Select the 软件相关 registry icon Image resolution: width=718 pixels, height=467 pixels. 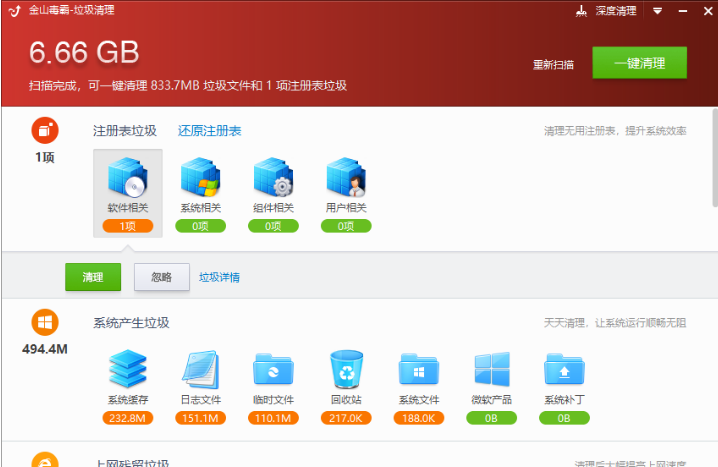click(x=128, y=177)
